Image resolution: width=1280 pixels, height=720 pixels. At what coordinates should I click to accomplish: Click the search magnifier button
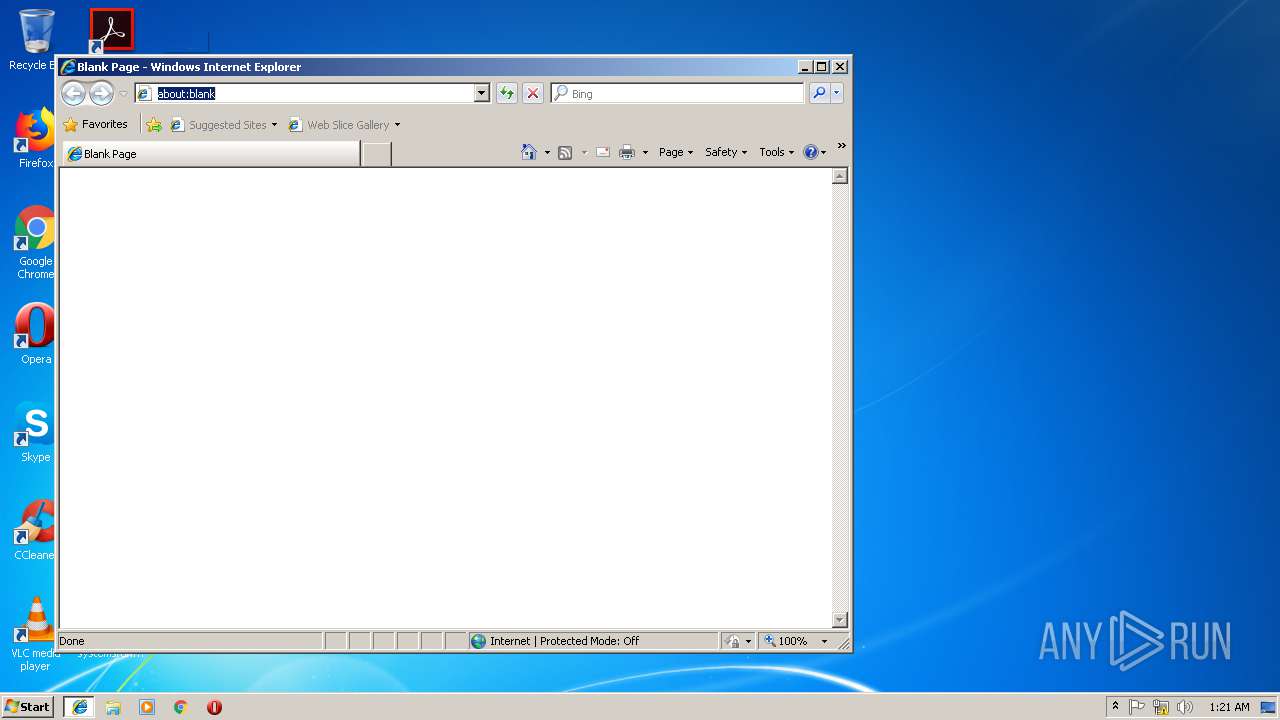click(x=819, y=93)
